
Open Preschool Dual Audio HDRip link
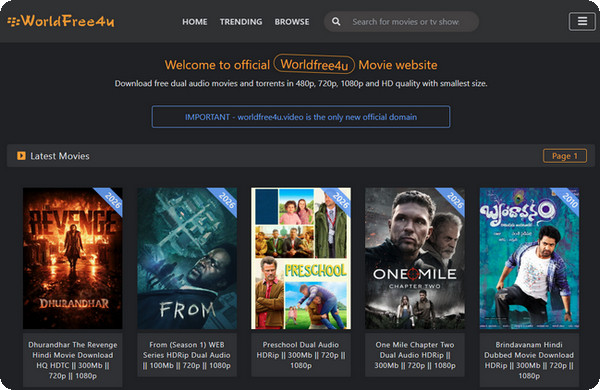coord(301,355)
